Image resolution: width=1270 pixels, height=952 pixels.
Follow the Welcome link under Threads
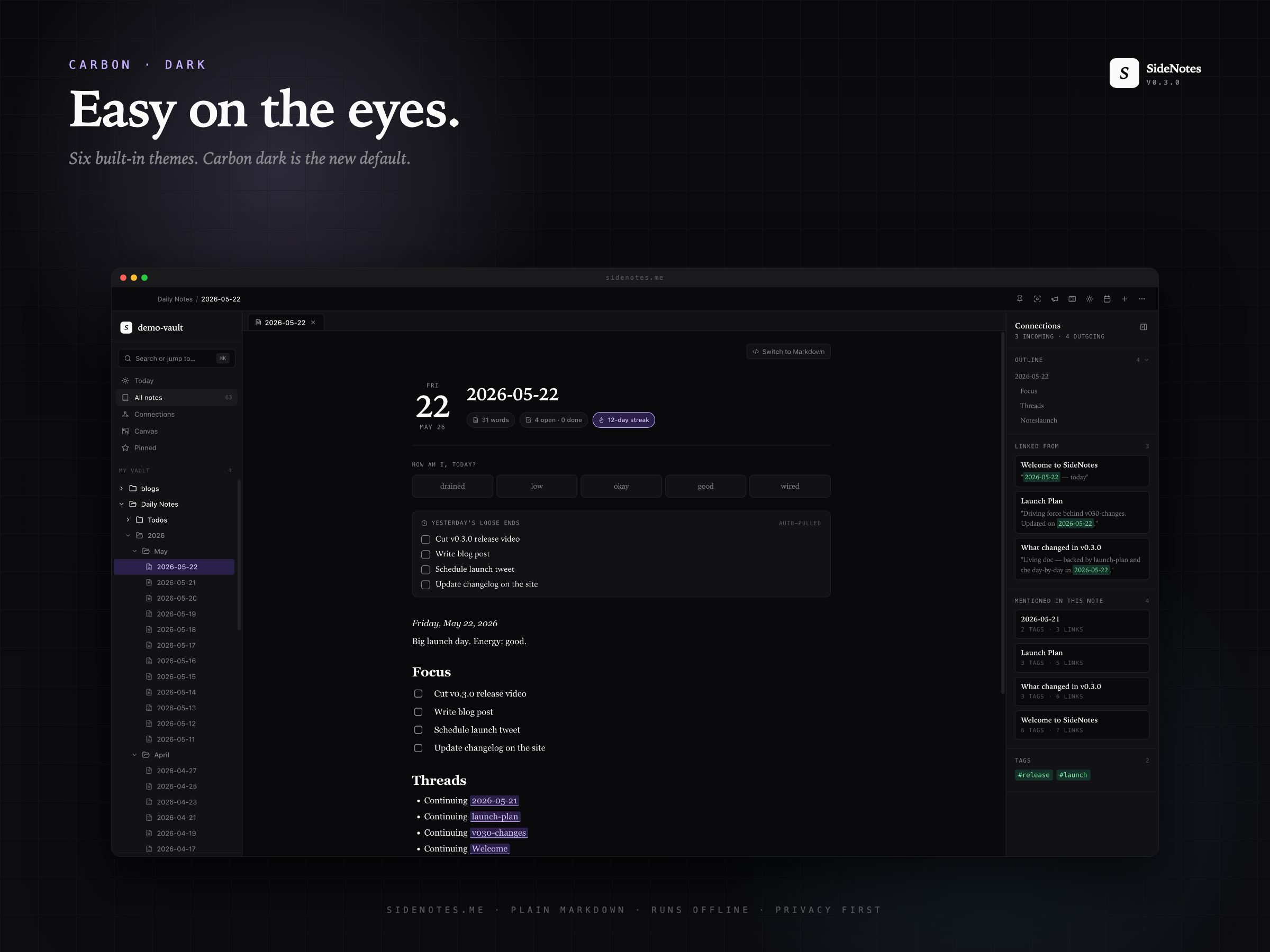[x=489, y=849]
